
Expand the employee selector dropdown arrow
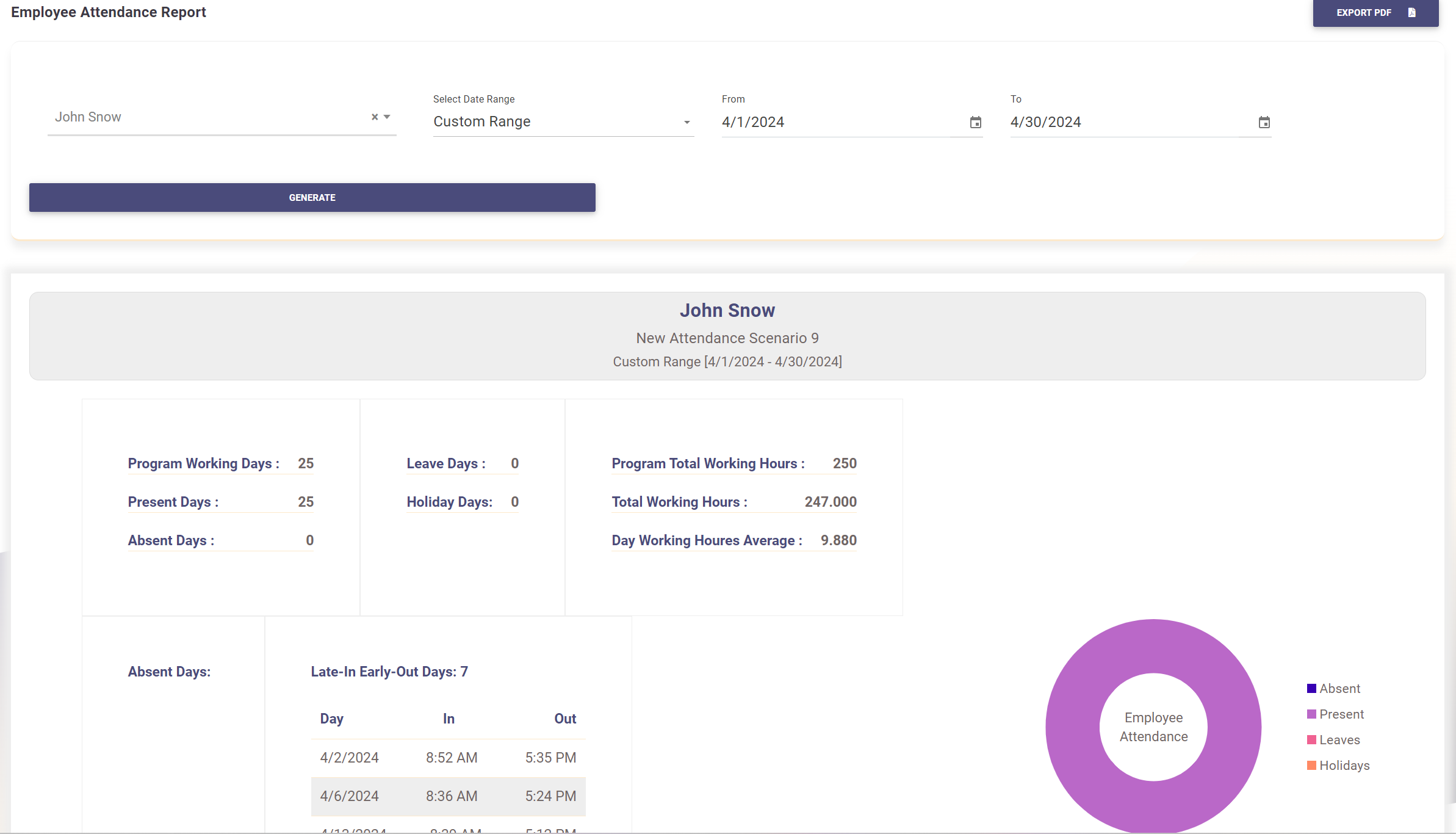(387, 117)
